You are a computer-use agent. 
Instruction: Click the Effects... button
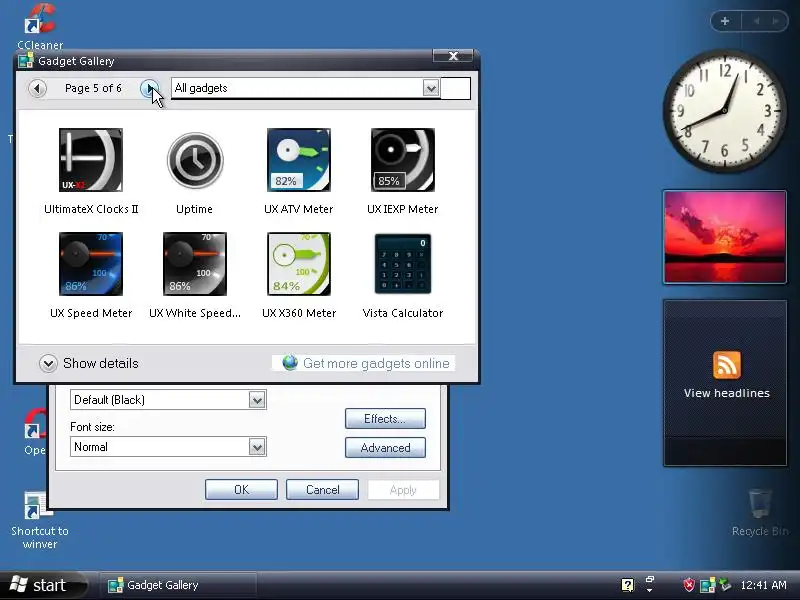(385, 419)
